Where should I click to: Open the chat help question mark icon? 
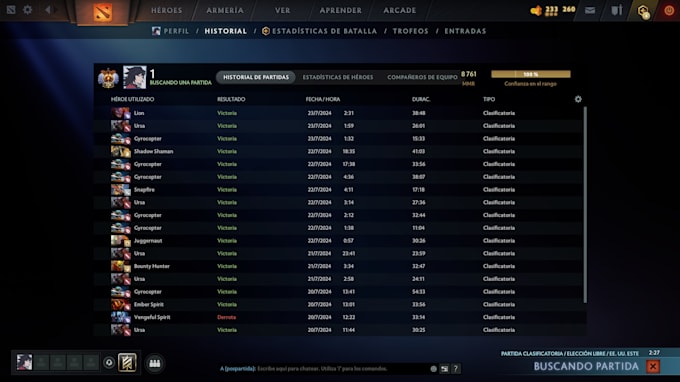455,369
